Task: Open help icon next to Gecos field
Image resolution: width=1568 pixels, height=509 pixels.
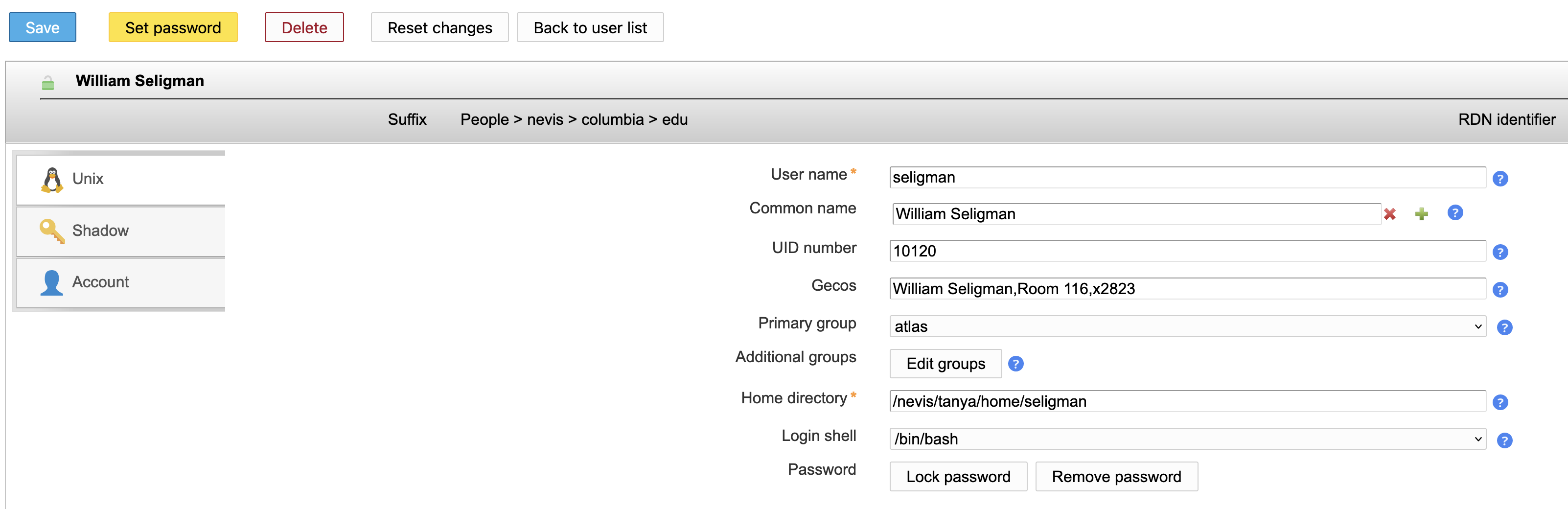Action: pos(1500,290)
